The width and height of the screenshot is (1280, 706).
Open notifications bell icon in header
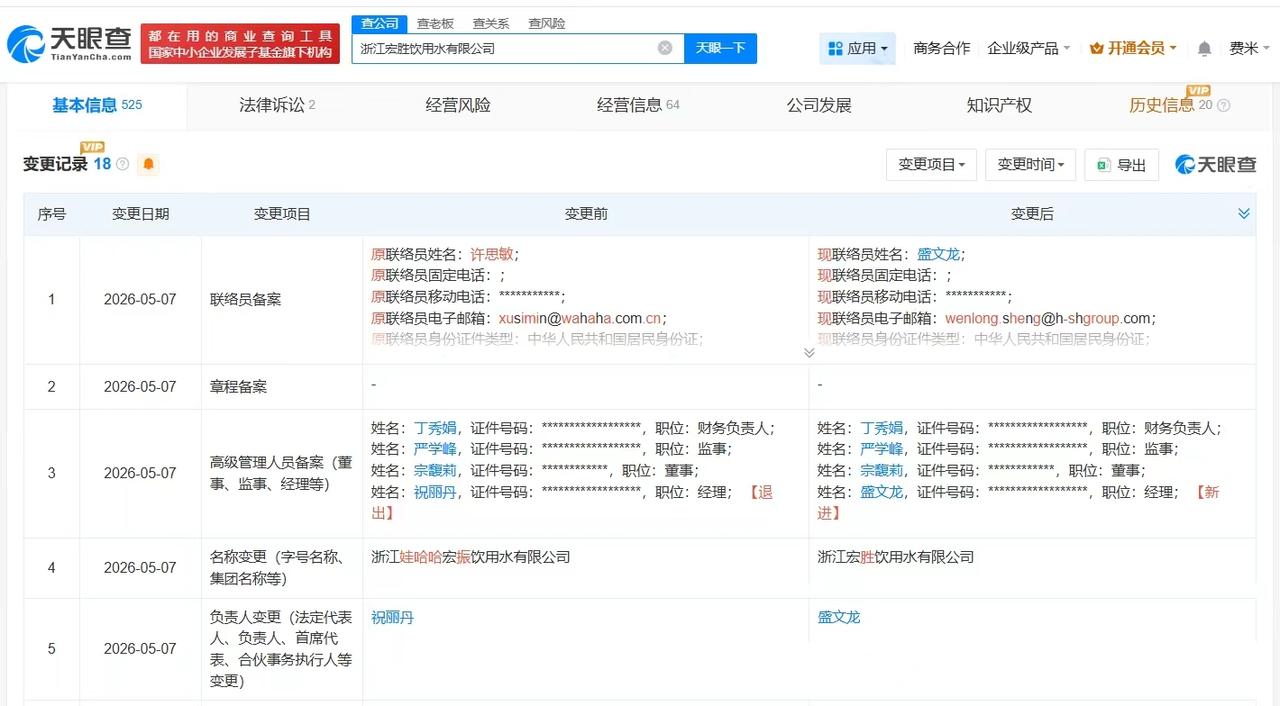tap(1204, 48)
